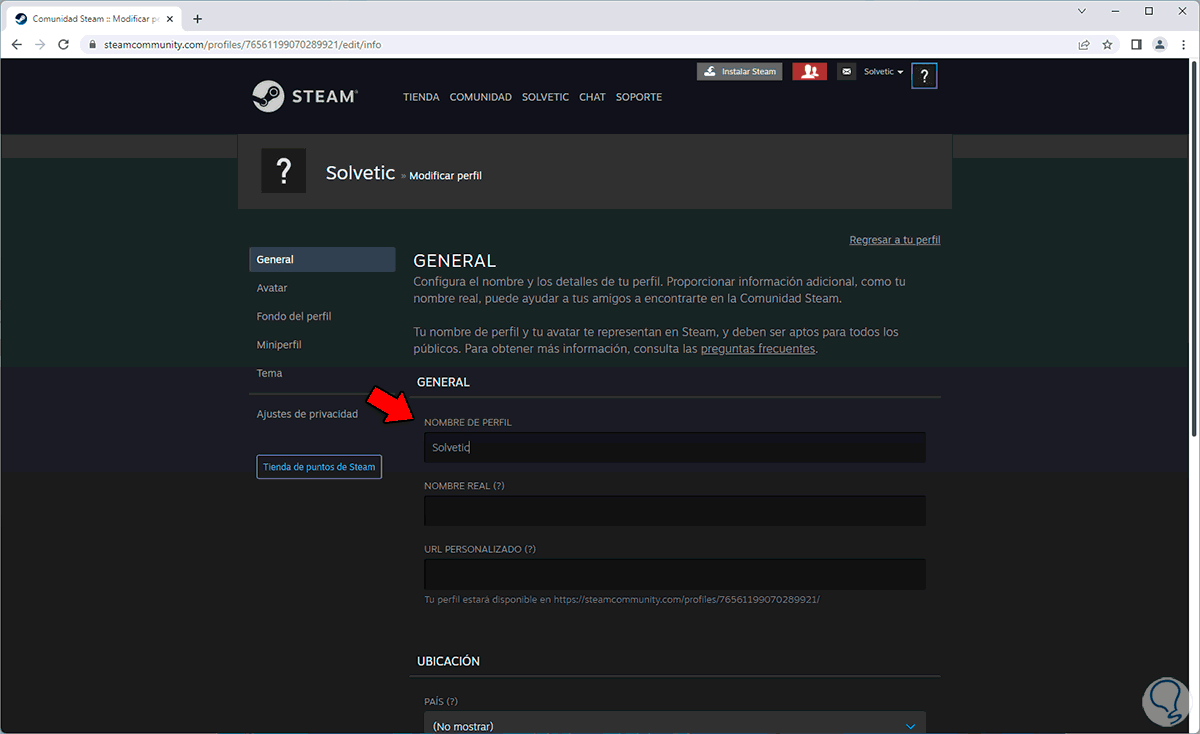
Task: Open the envelope inbox icon
Action: 847,72
